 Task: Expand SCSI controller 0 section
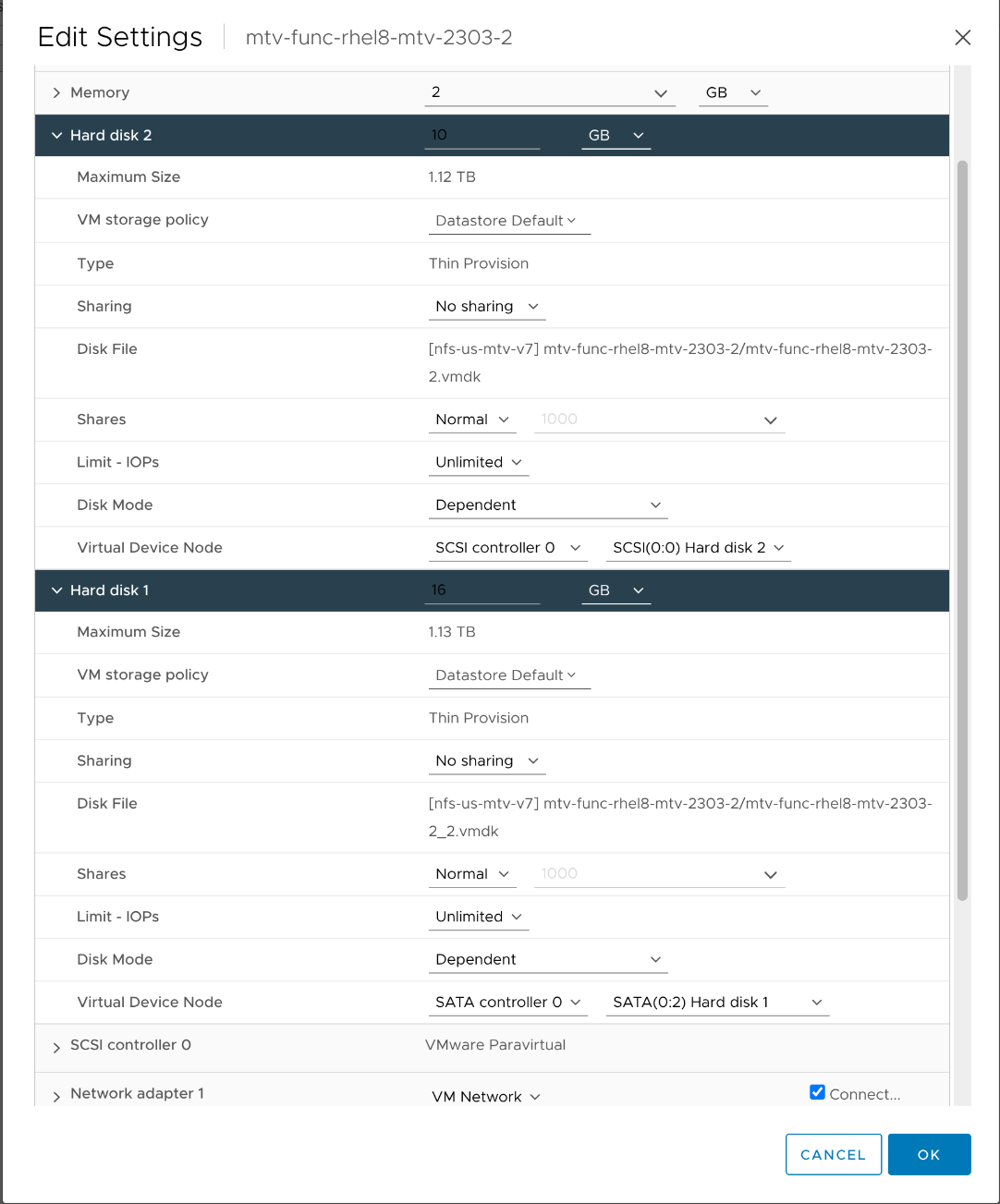click(57, 1047)
